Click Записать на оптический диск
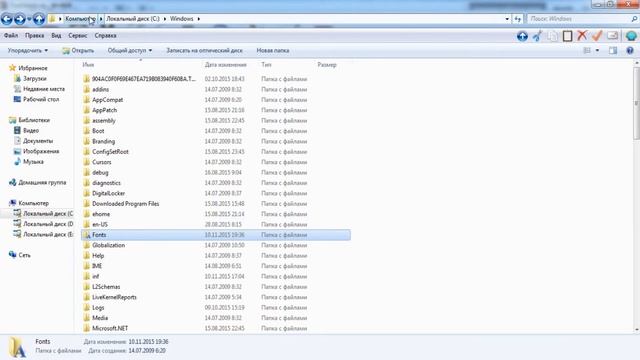 coord(204,51)
